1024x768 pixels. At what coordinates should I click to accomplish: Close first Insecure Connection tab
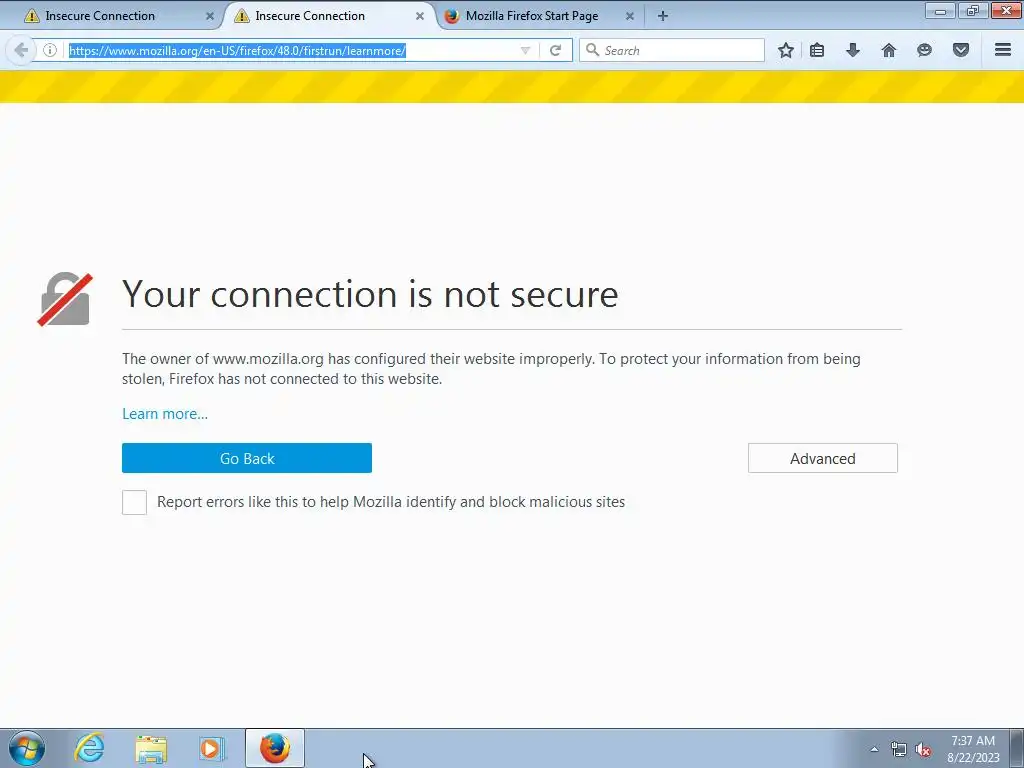tap(210, 16)
